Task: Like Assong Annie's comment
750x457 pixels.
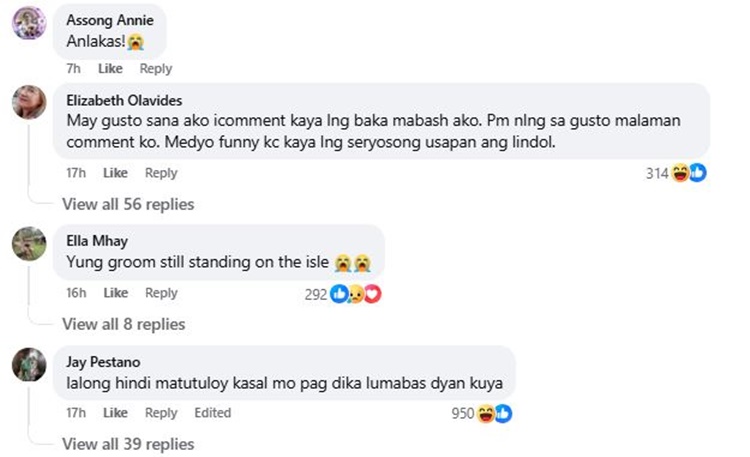Action: 110,69
